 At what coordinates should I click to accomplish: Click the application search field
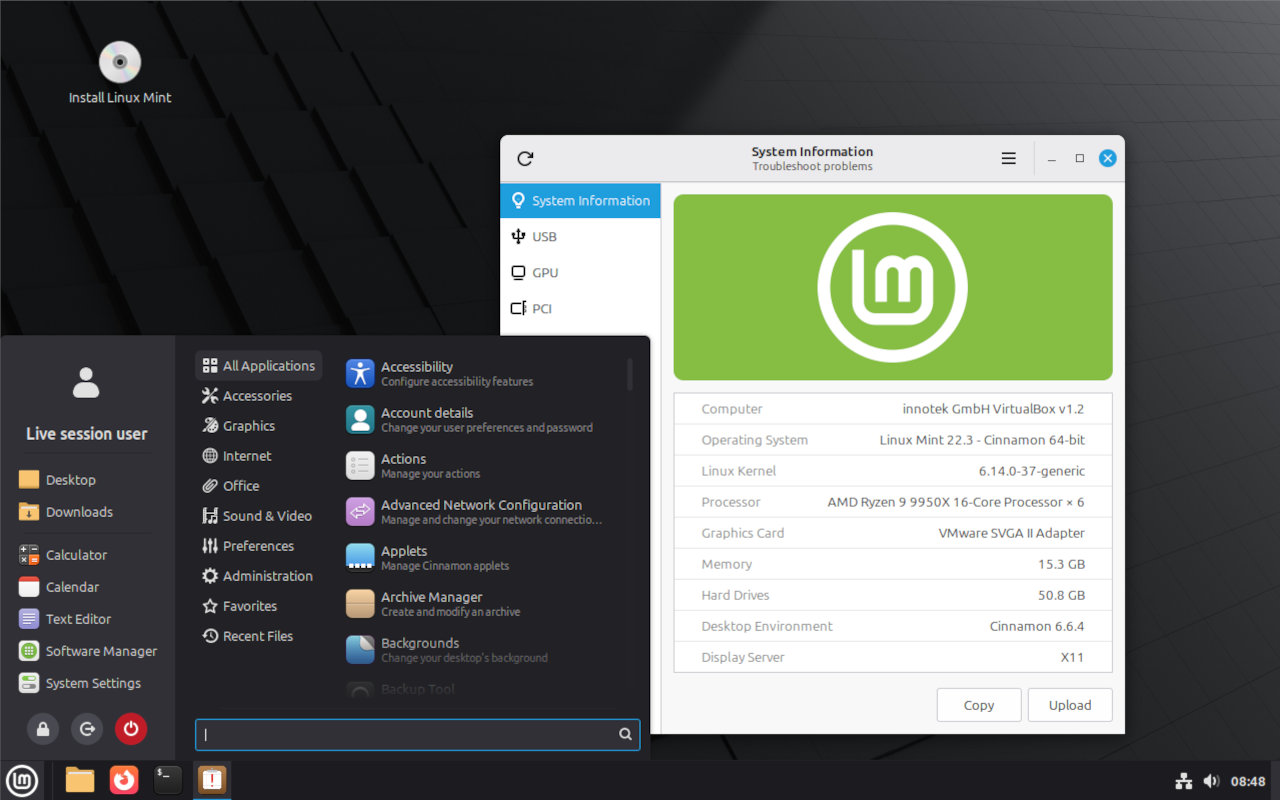point(417,734)
